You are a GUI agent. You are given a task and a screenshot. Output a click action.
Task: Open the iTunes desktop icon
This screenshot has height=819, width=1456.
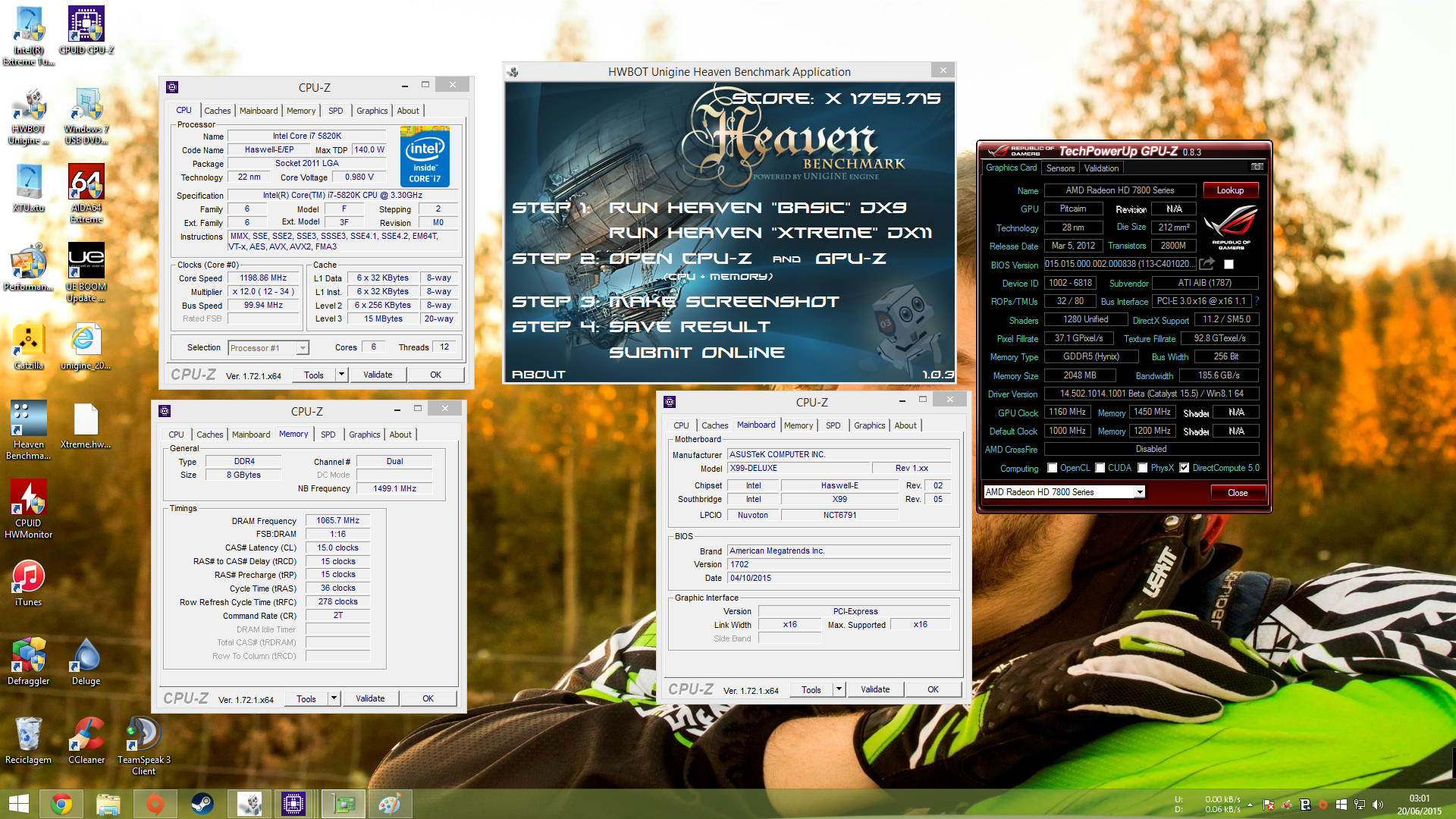coord(29,582)
